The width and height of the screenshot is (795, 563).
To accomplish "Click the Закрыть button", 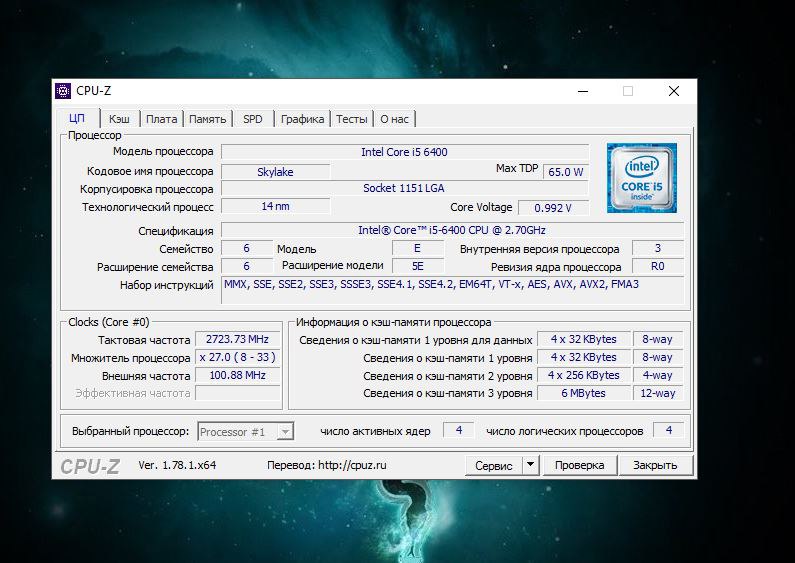I will click(656, 465).
